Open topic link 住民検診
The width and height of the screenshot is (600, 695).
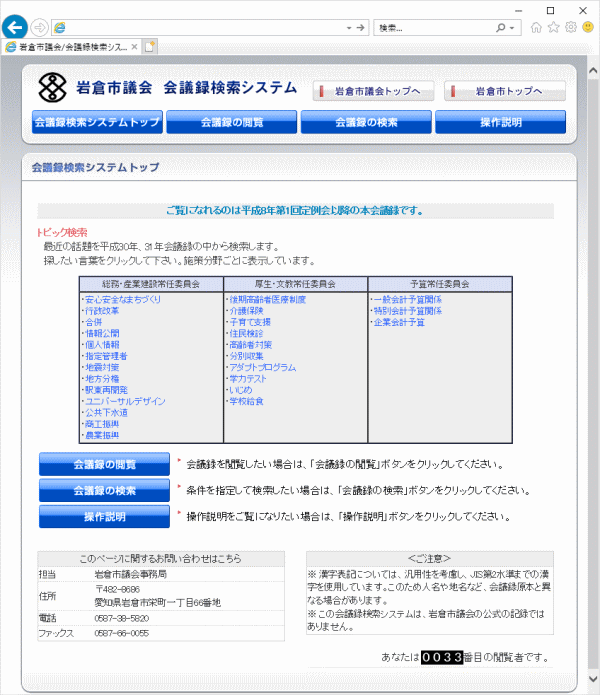coord(246,333)
